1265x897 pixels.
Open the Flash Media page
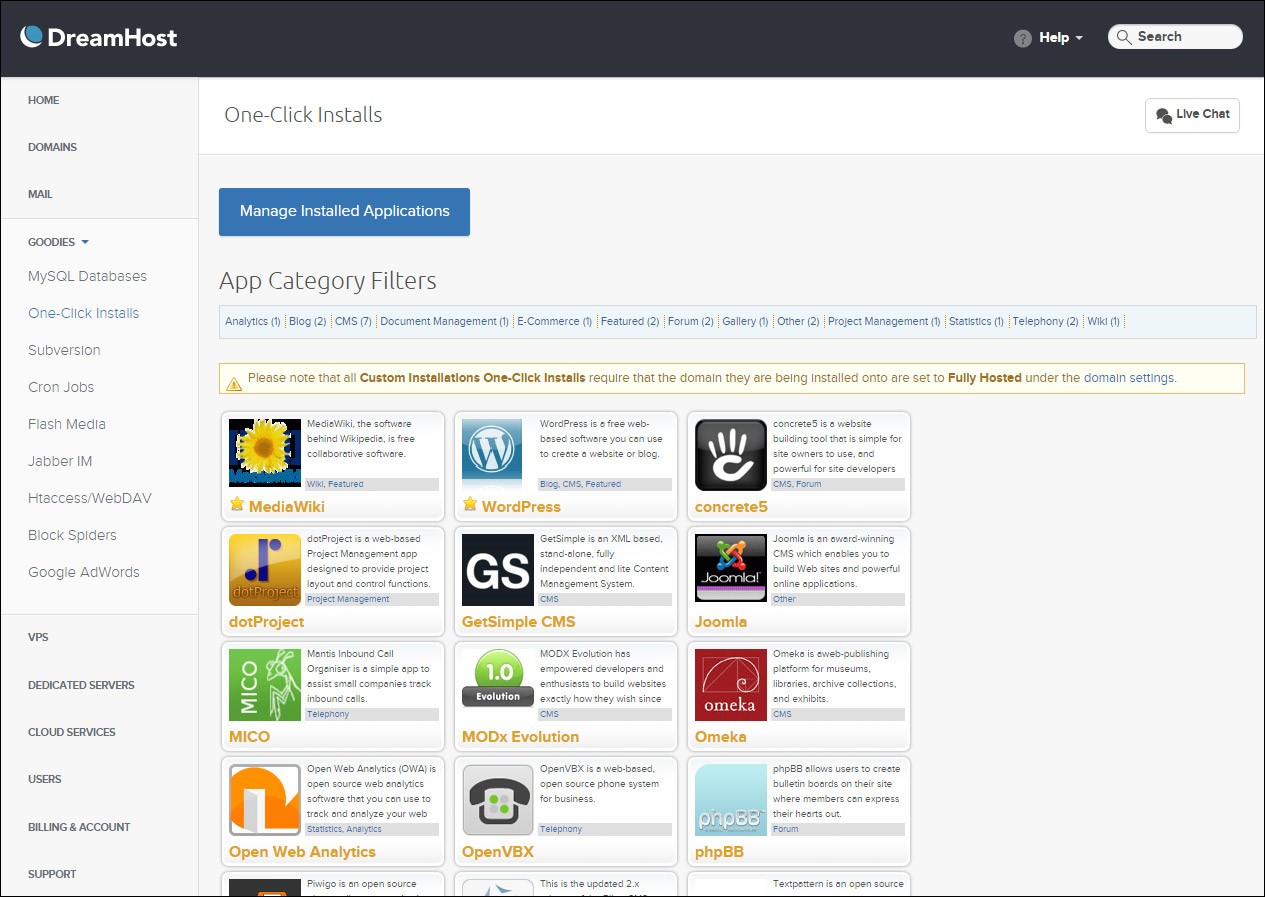pos(67,424)
